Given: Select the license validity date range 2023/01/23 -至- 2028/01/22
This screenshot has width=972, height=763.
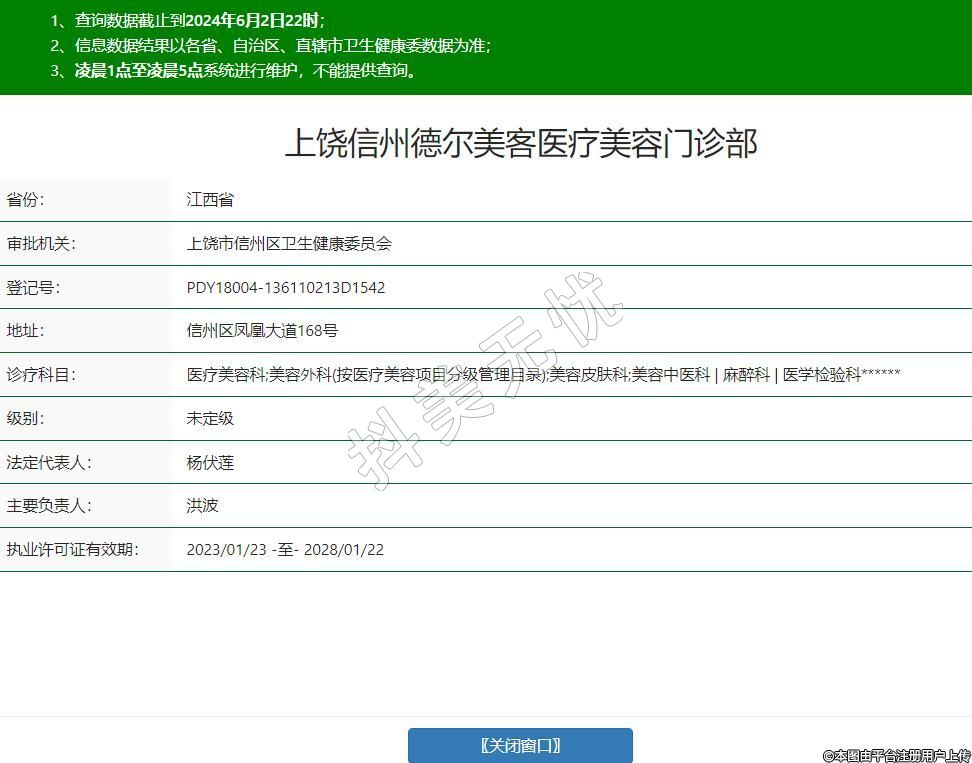Looking at the screenshot, I should click(x=285, y=549).
